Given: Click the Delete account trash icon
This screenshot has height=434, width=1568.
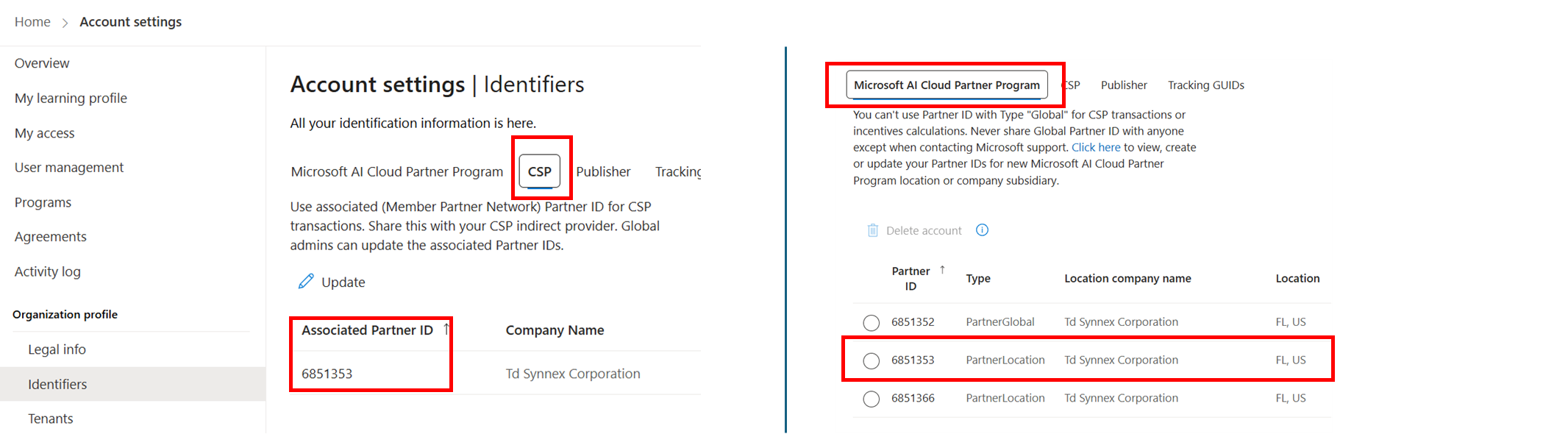Looking at the screenshot, I should click(x=872, y=230).
